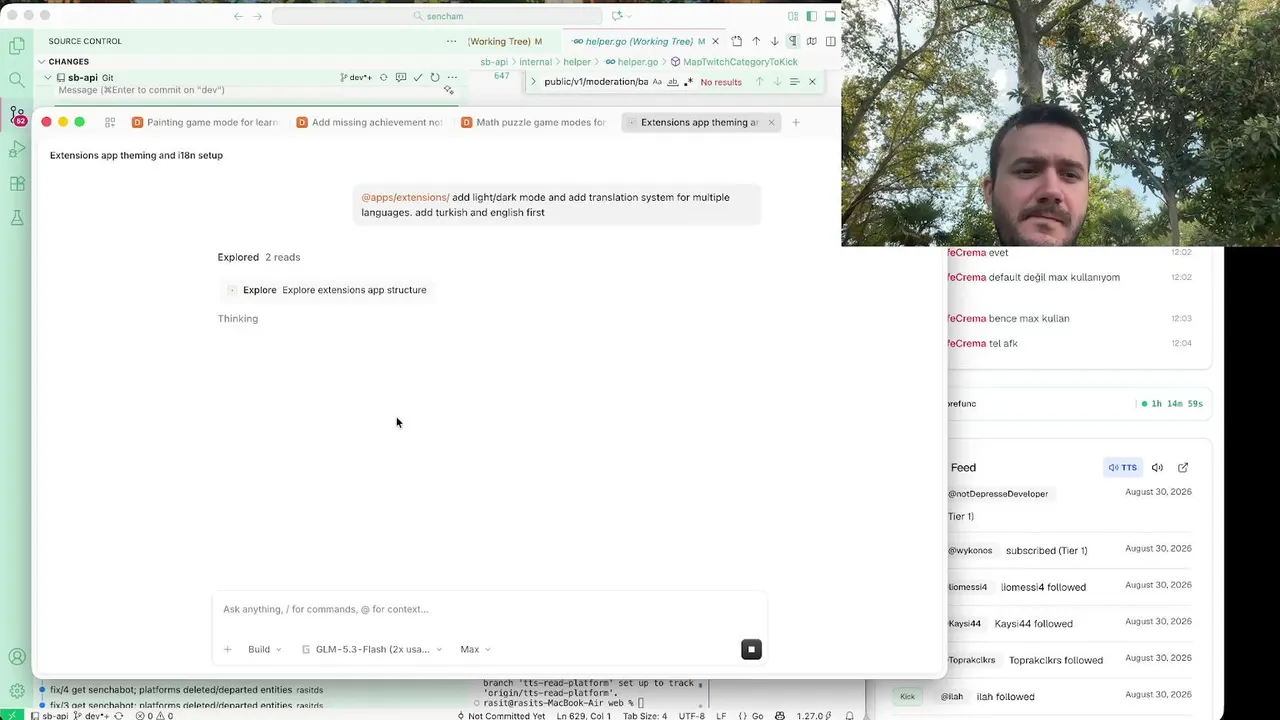This screenshot has height=720, width=1280.
Task: Expand the Thinking step
Action: click(x=238, y=319)
